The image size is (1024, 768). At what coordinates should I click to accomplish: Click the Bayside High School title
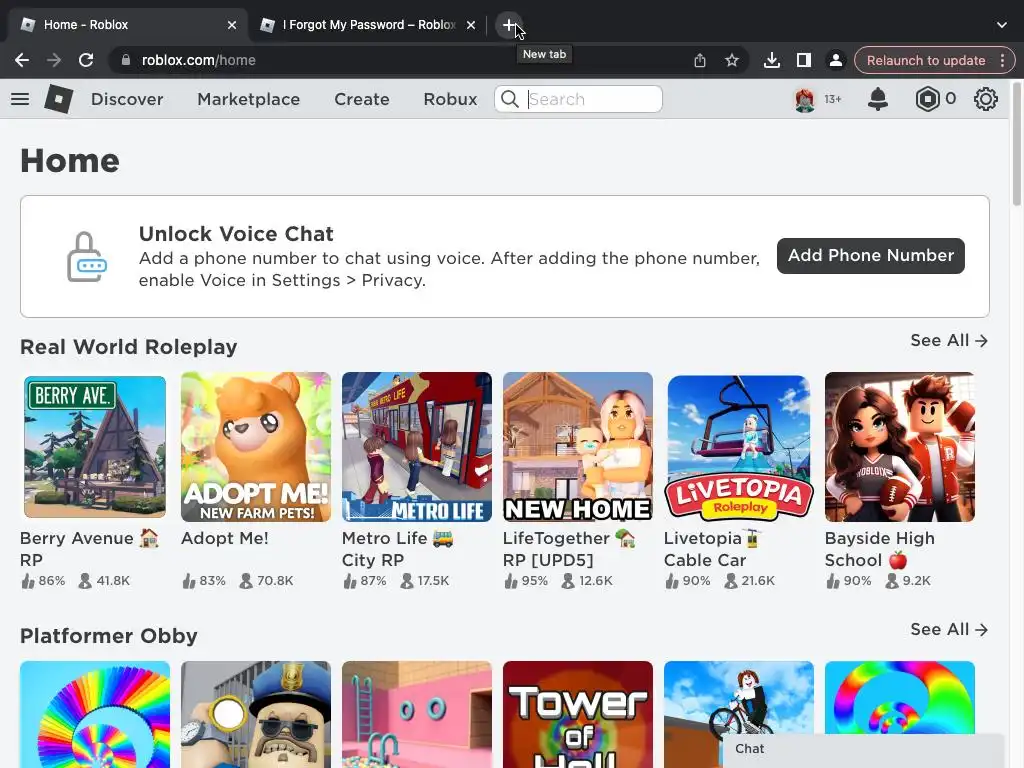click(880, 549)
